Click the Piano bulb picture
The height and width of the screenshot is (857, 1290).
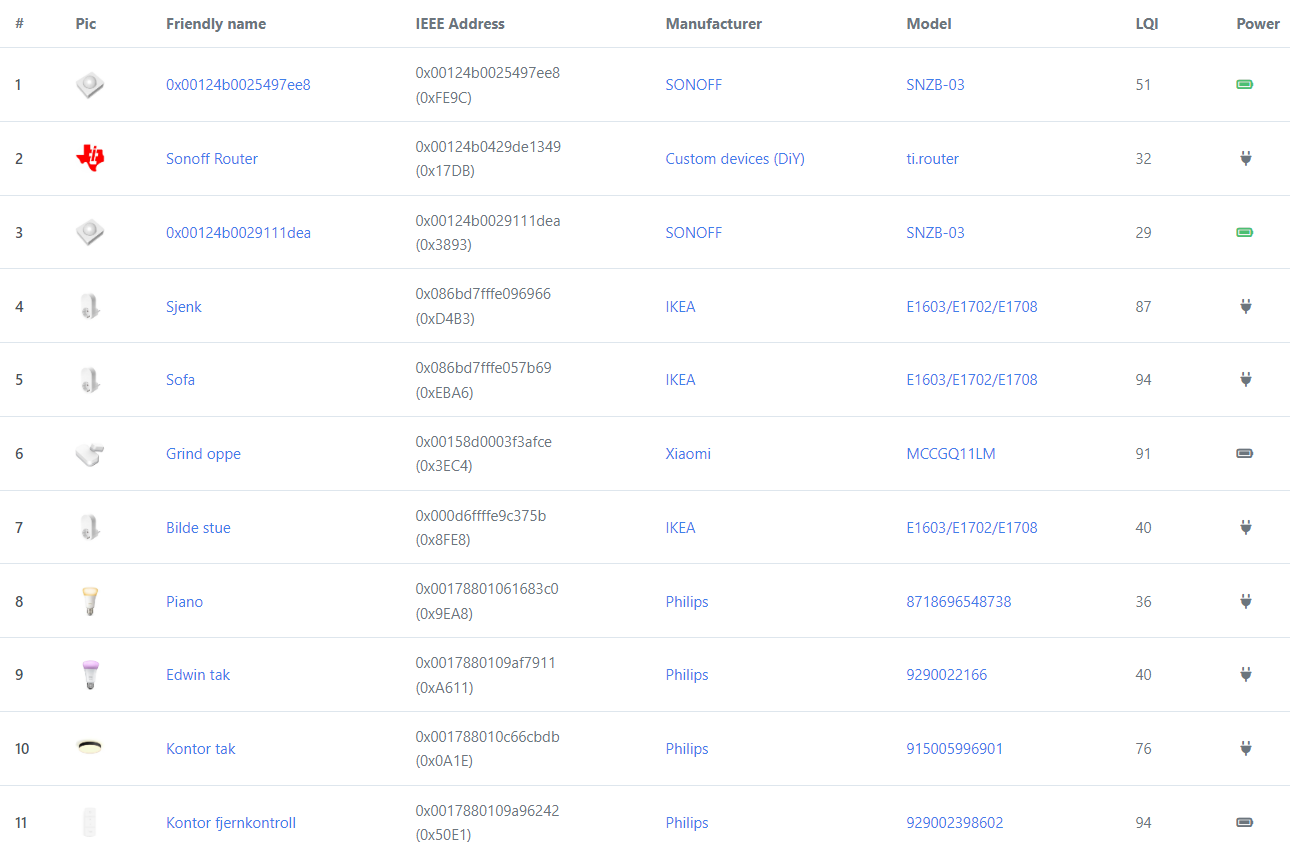88,601
